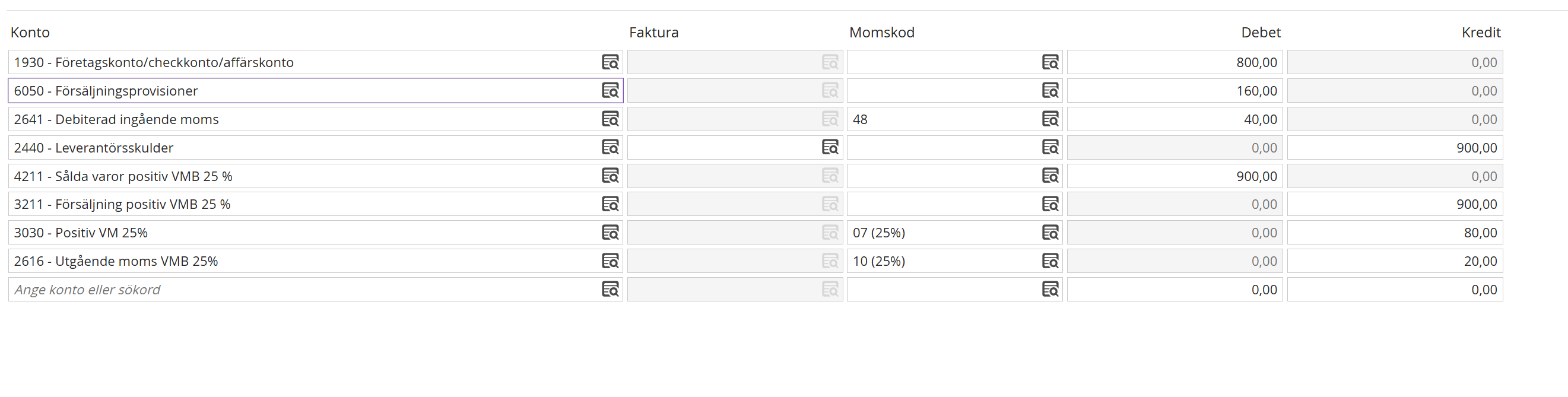
Task: Open Momskod lookup for 2616 Utgående moms row
Action: 1050,261
